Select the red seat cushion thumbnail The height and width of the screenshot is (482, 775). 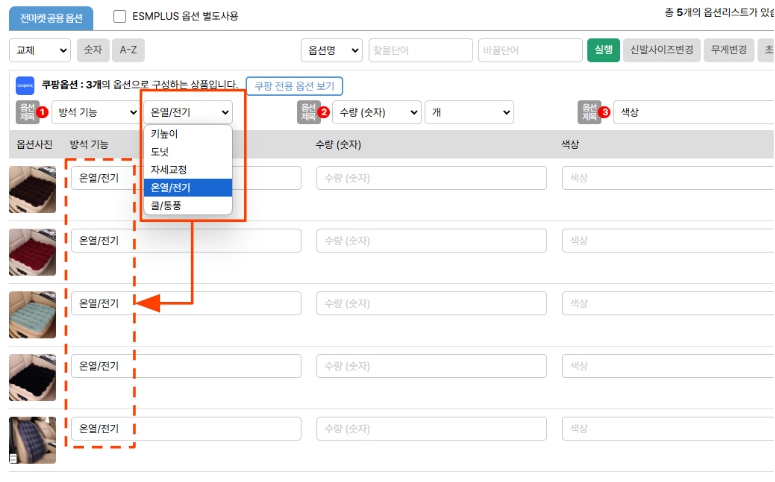32,252
